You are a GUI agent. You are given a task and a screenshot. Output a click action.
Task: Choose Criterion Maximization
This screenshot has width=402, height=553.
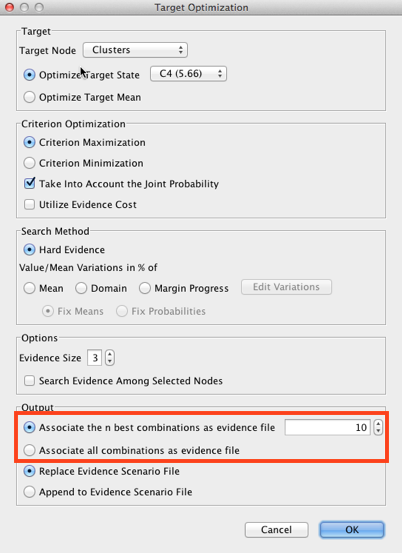pos(29,142)
